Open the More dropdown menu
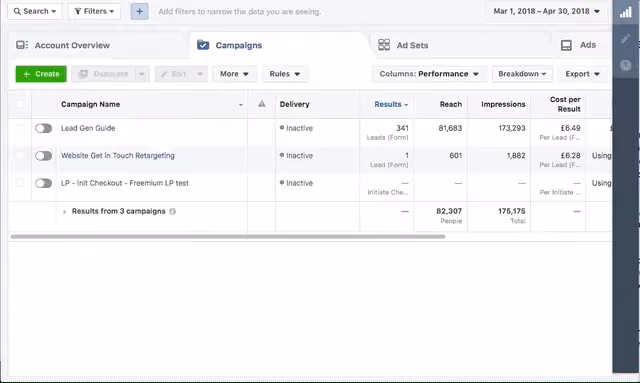Screen dimensions: 640x383 click(x=234, y=74)
